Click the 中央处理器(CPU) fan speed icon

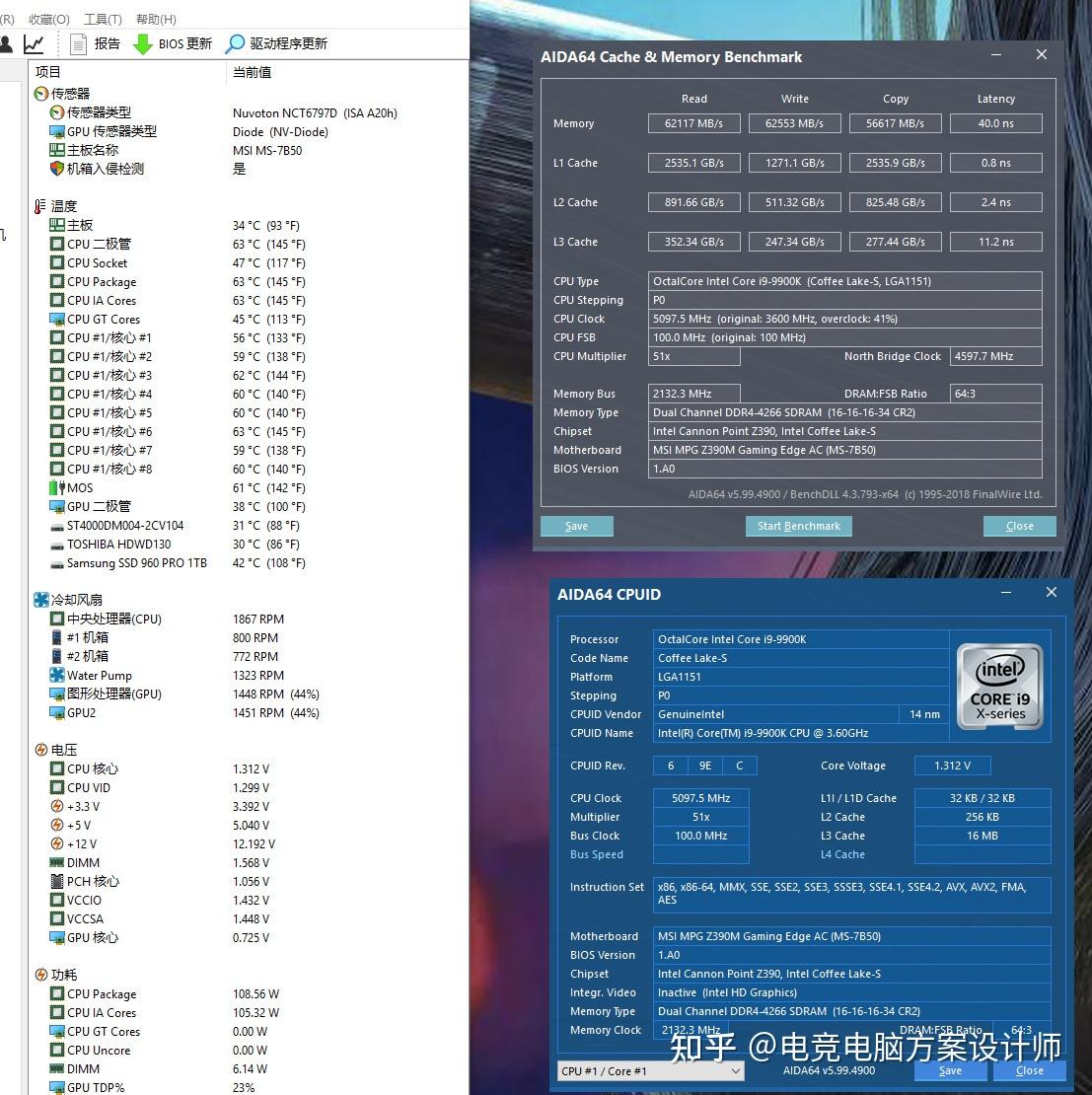coord(56,619)
